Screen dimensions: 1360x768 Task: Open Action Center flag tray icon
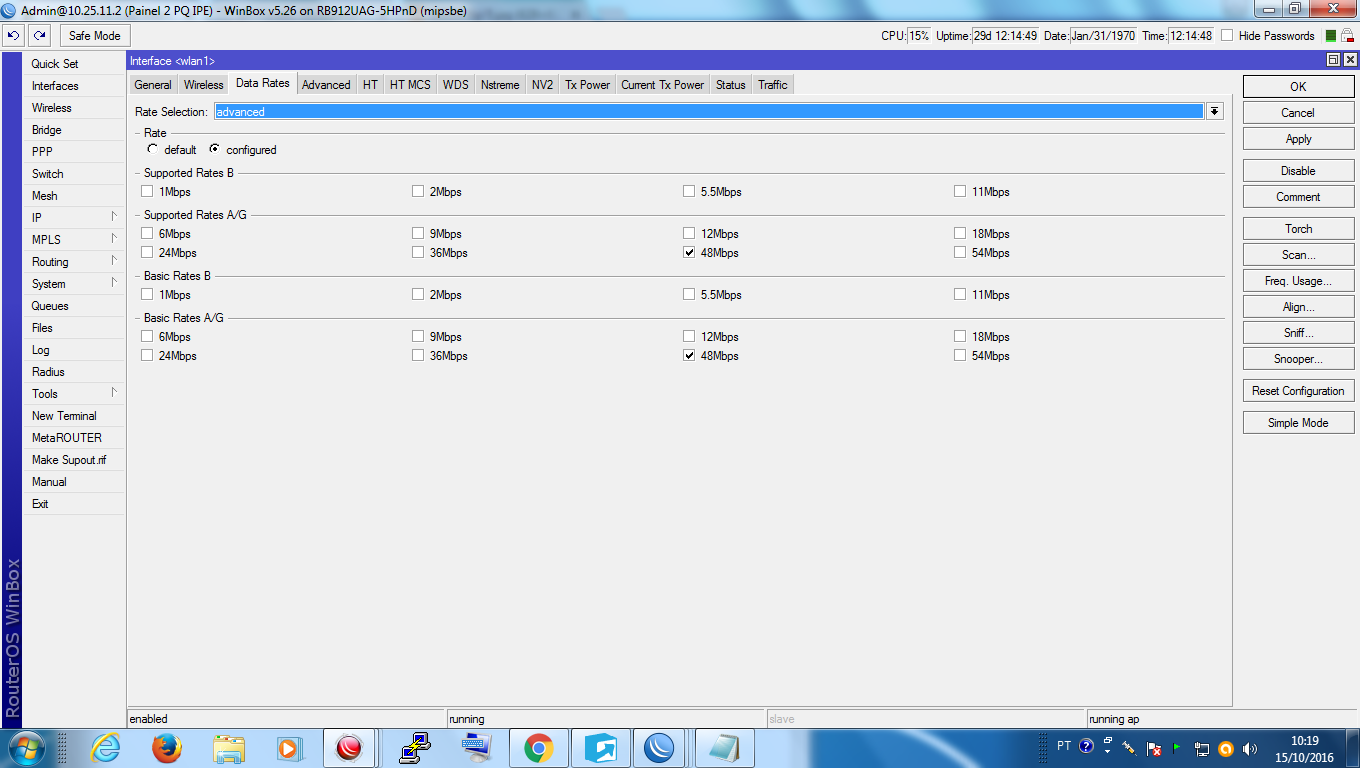1153,748
